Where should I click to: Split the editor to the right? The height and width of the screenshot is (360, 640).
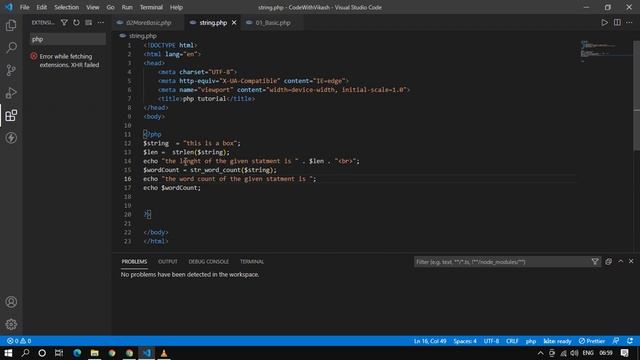(x=617, y=23)
